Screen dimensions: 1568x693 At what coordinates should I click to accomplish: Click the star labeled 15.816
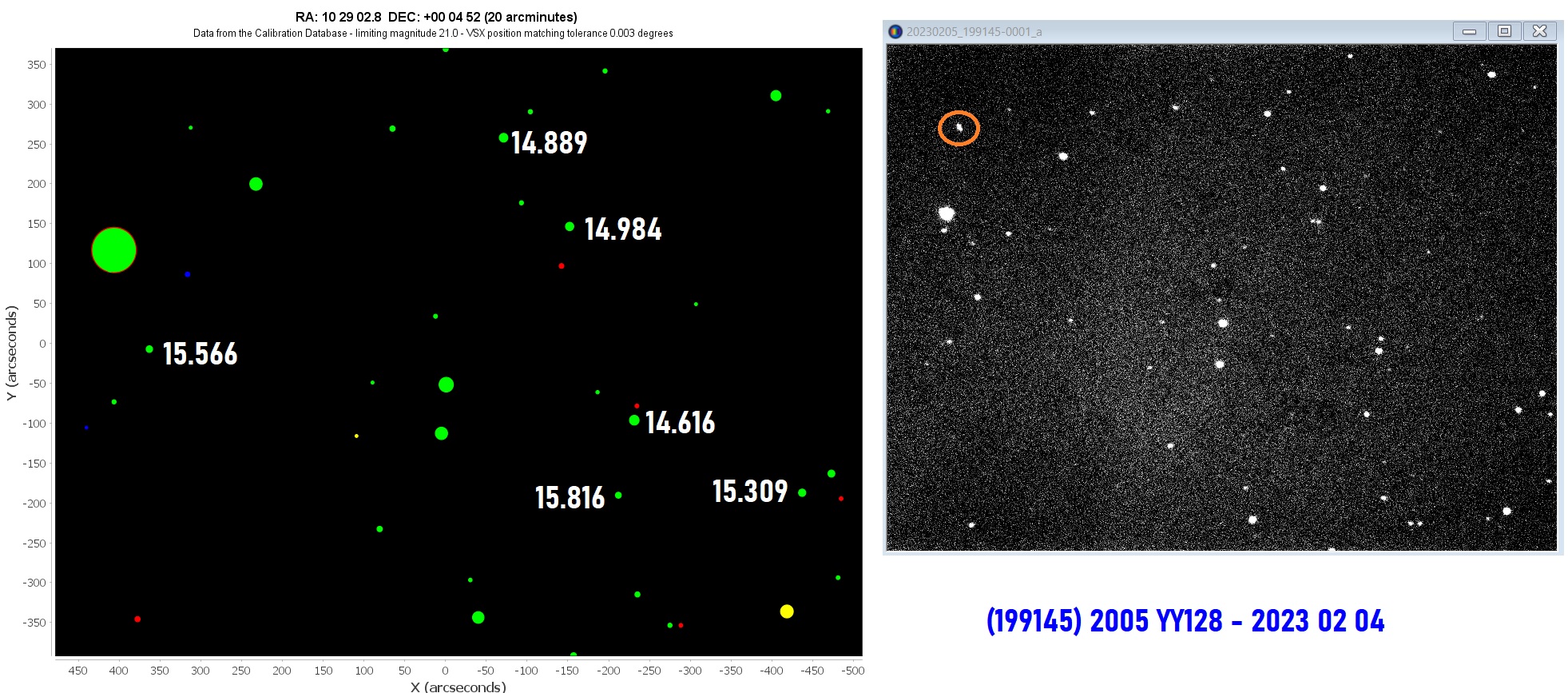(x=618, y=496)
